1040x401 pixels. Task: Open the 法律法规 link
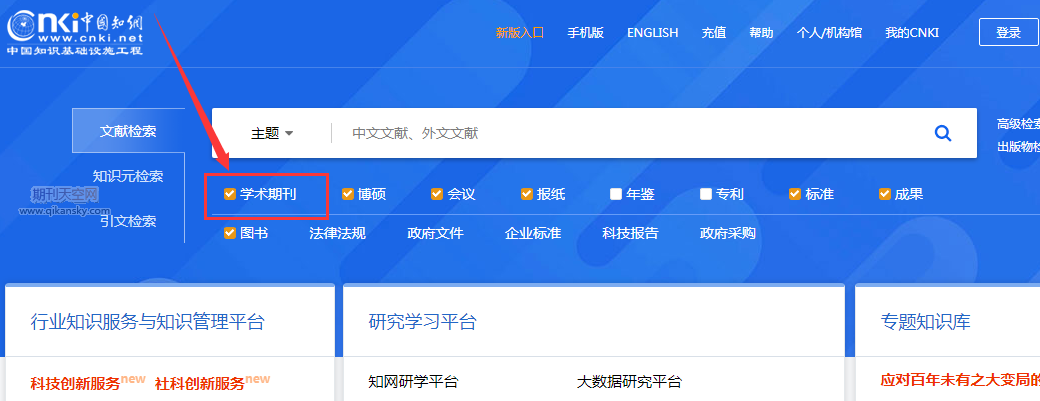pyautogui.click(x=337, y=234)
